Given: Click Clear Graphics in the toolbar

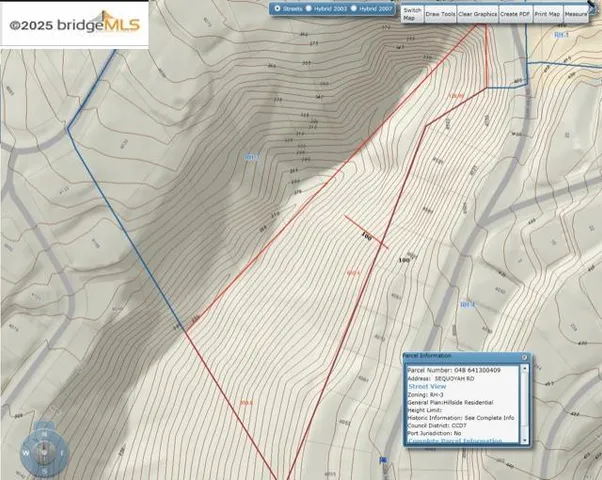Looking at the screenshot, I should 477,14.
